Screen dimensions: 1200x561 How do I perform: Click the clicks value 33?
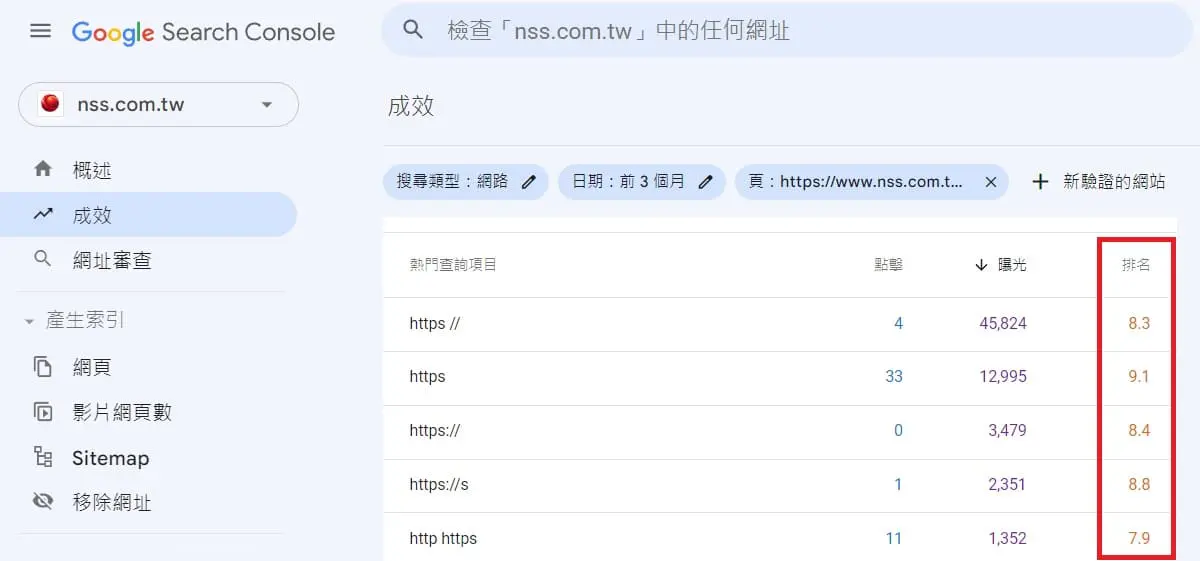tap(894, 377)
